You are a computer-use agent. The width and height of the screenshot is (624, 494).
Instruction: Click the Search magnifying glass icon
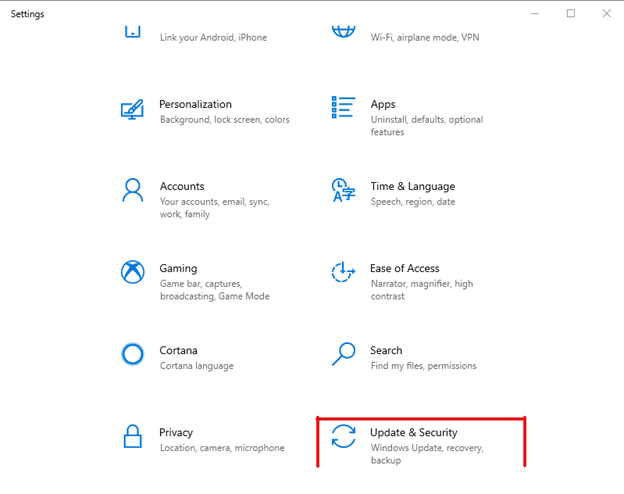(x=343, y=354)
